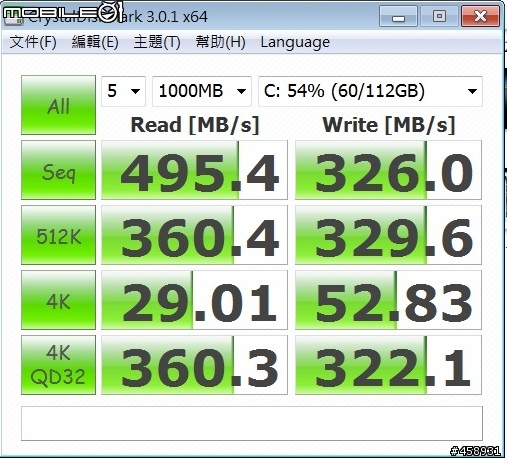The image size is (507, 459).
Task: Click the 4K write result 52.83
Action: [388, 300]
